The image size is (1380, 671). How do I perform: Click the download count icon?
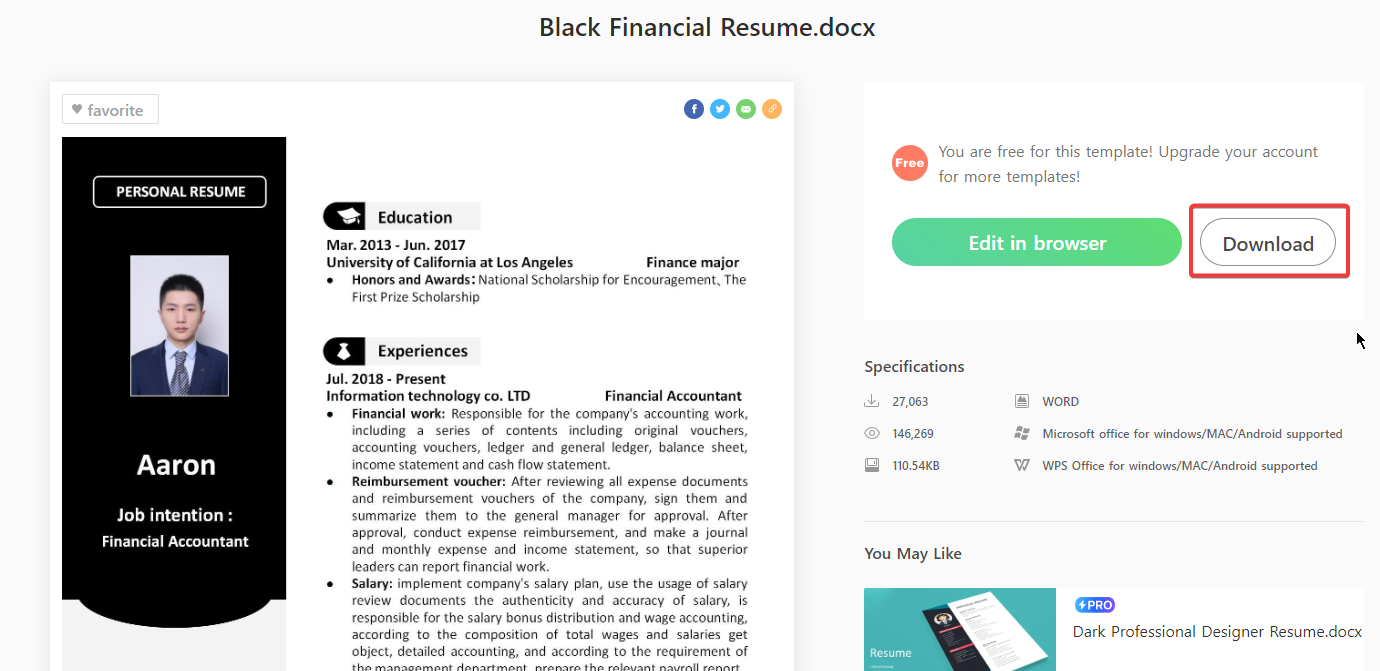click(872, 401)
